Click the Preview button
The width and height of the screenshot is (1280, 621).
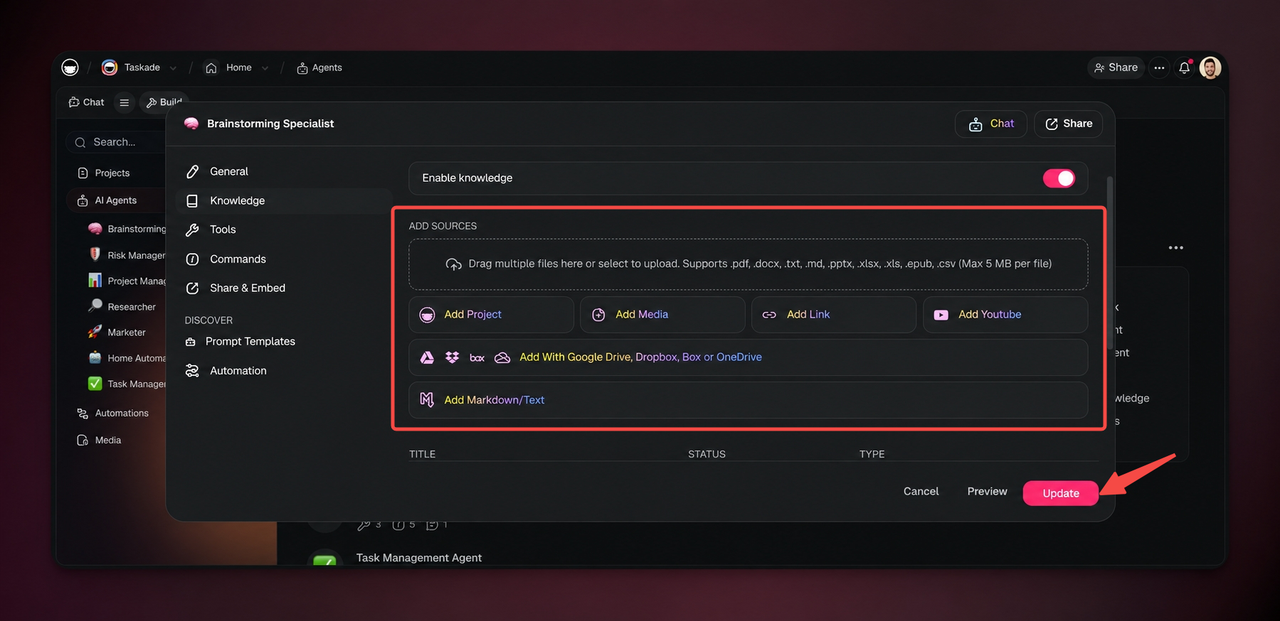pyautogui.click(x=987, y=491)
